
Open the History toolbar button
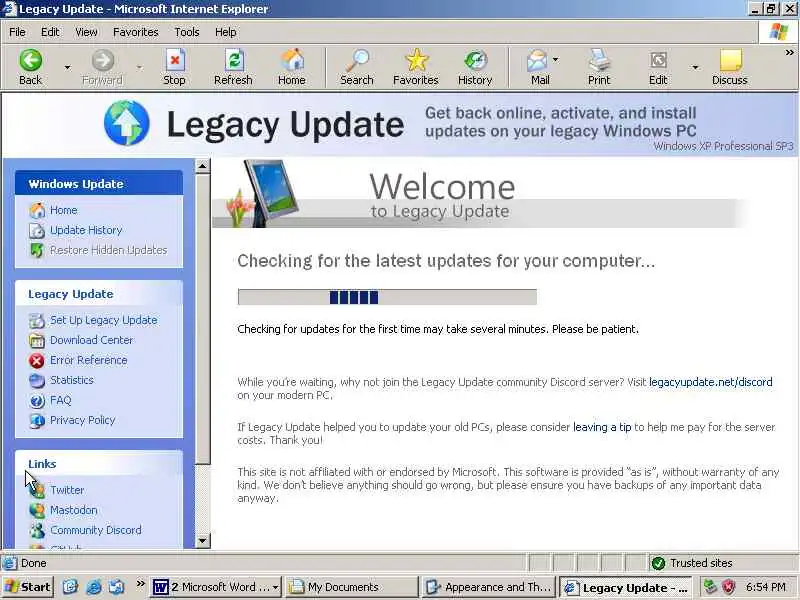point(475,67)
